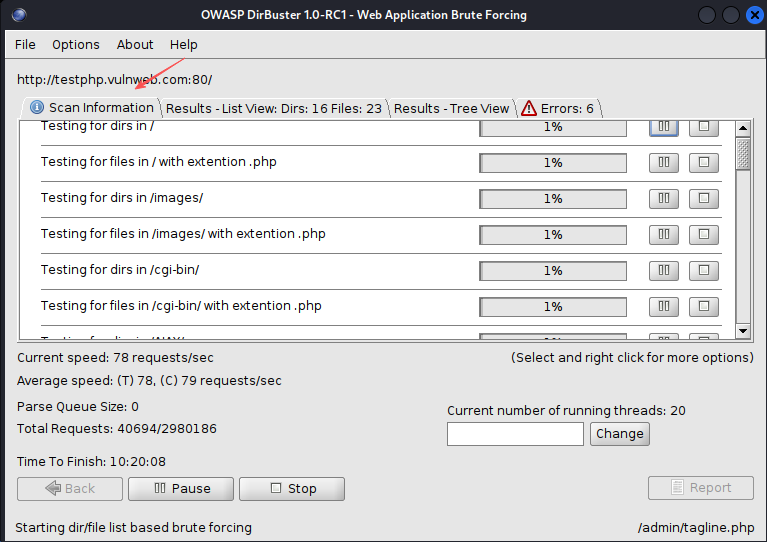Click 'Current number of running threads: 20' label
Viewport: 767px width, 542px height.
coord(566,410)
